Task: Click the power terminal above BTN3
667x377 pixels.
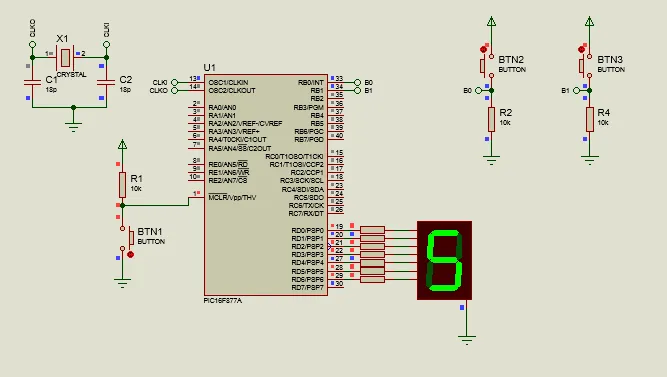Action: (590, 22)
